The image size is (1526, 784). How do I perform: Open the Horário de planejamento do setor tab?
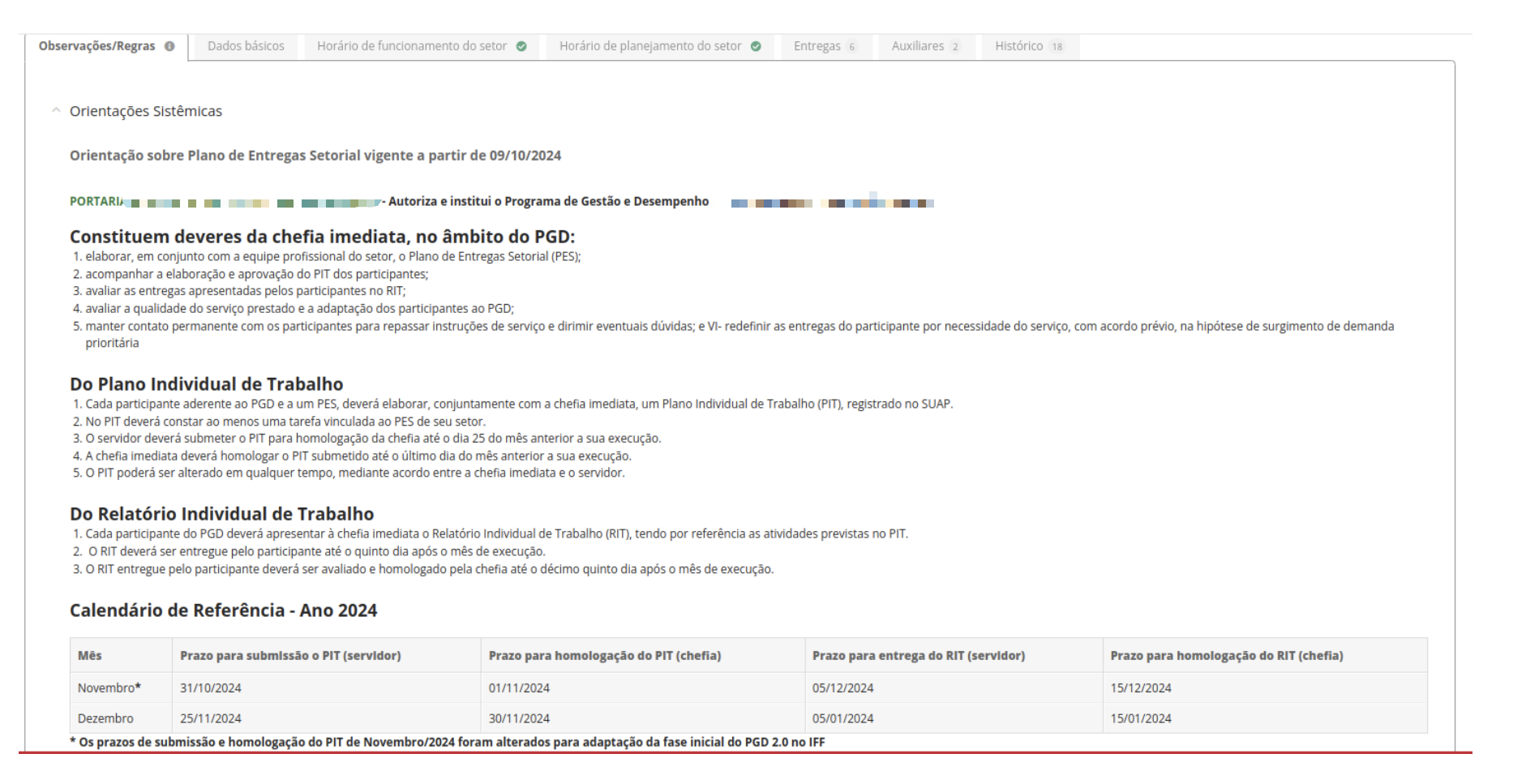[x=650, y=46]
